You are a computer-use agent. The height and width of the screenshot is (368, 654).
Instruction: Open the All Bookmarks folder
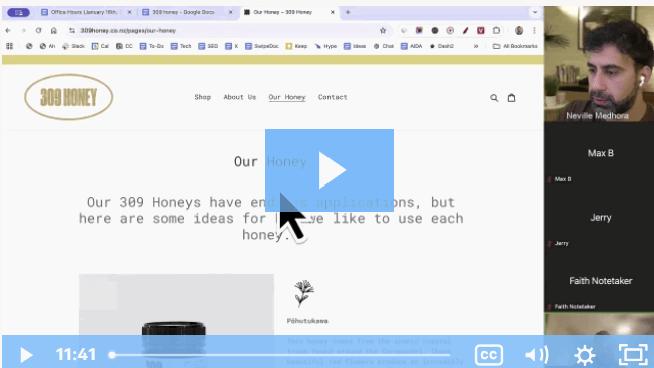point(516,46)
